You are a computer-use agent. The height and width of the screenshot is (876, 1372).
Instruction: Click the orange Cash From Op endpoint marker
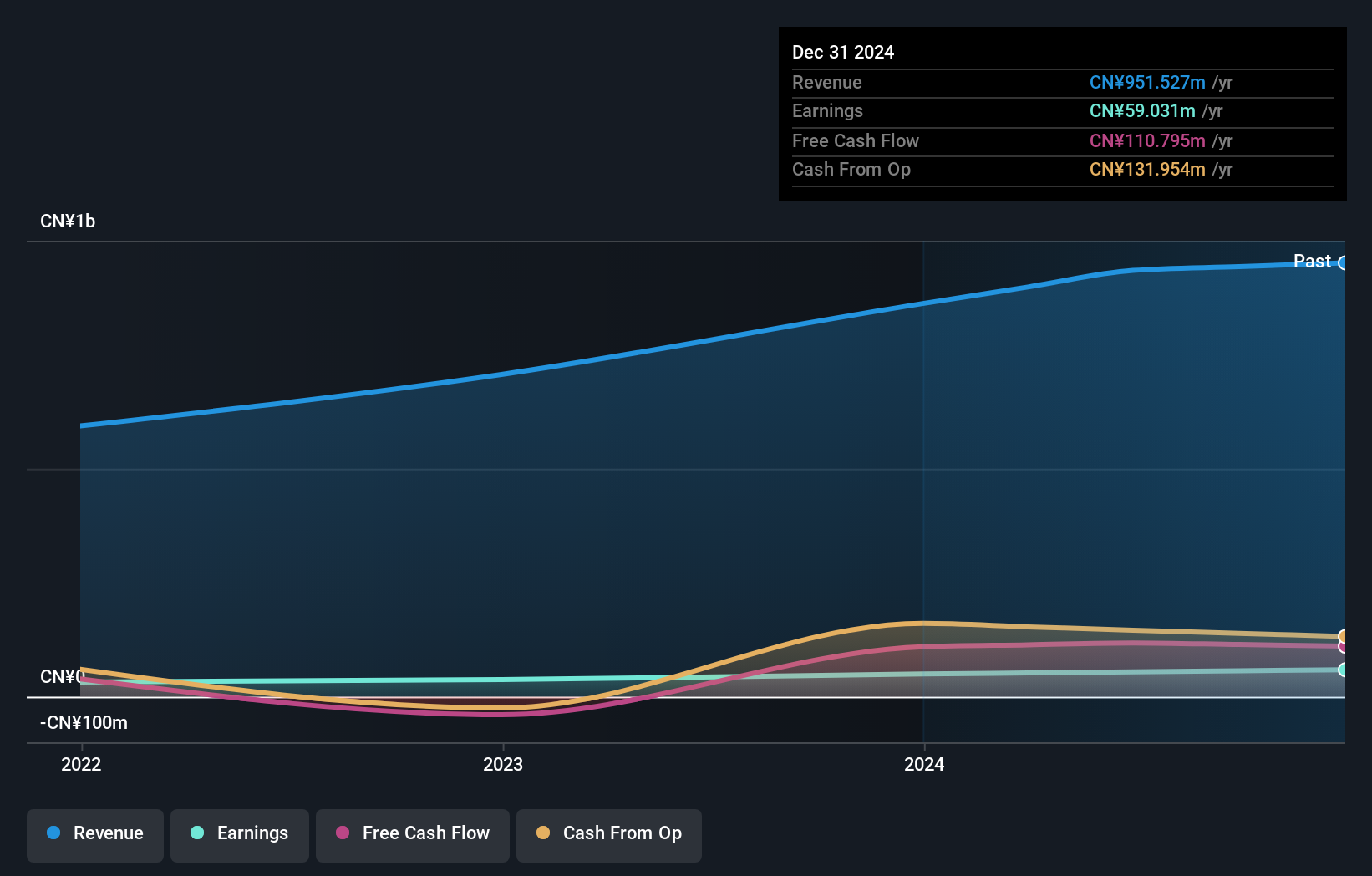1344,637
